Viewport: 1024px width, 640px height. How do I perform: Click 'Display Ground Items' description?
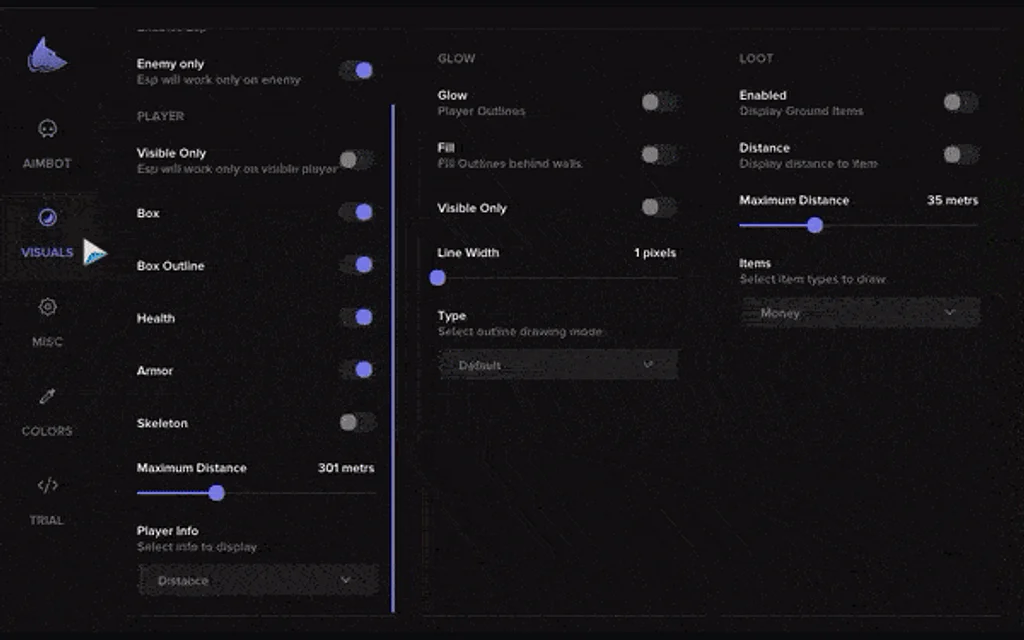point(801,111)
